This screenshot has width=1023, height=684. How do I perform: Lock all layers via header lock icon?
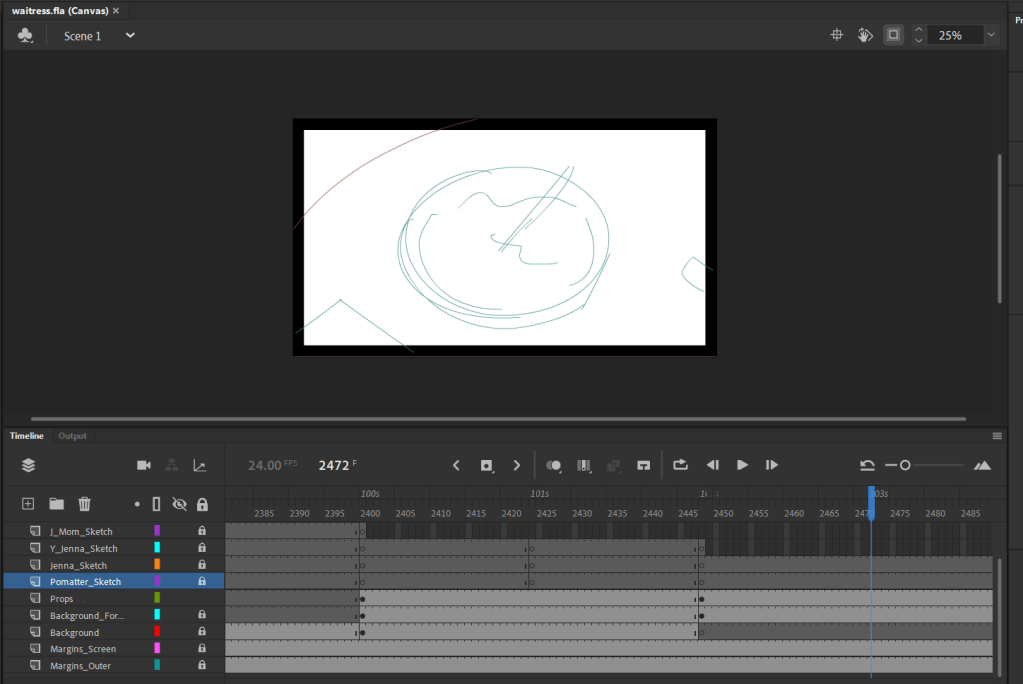(x=202, y=504)
